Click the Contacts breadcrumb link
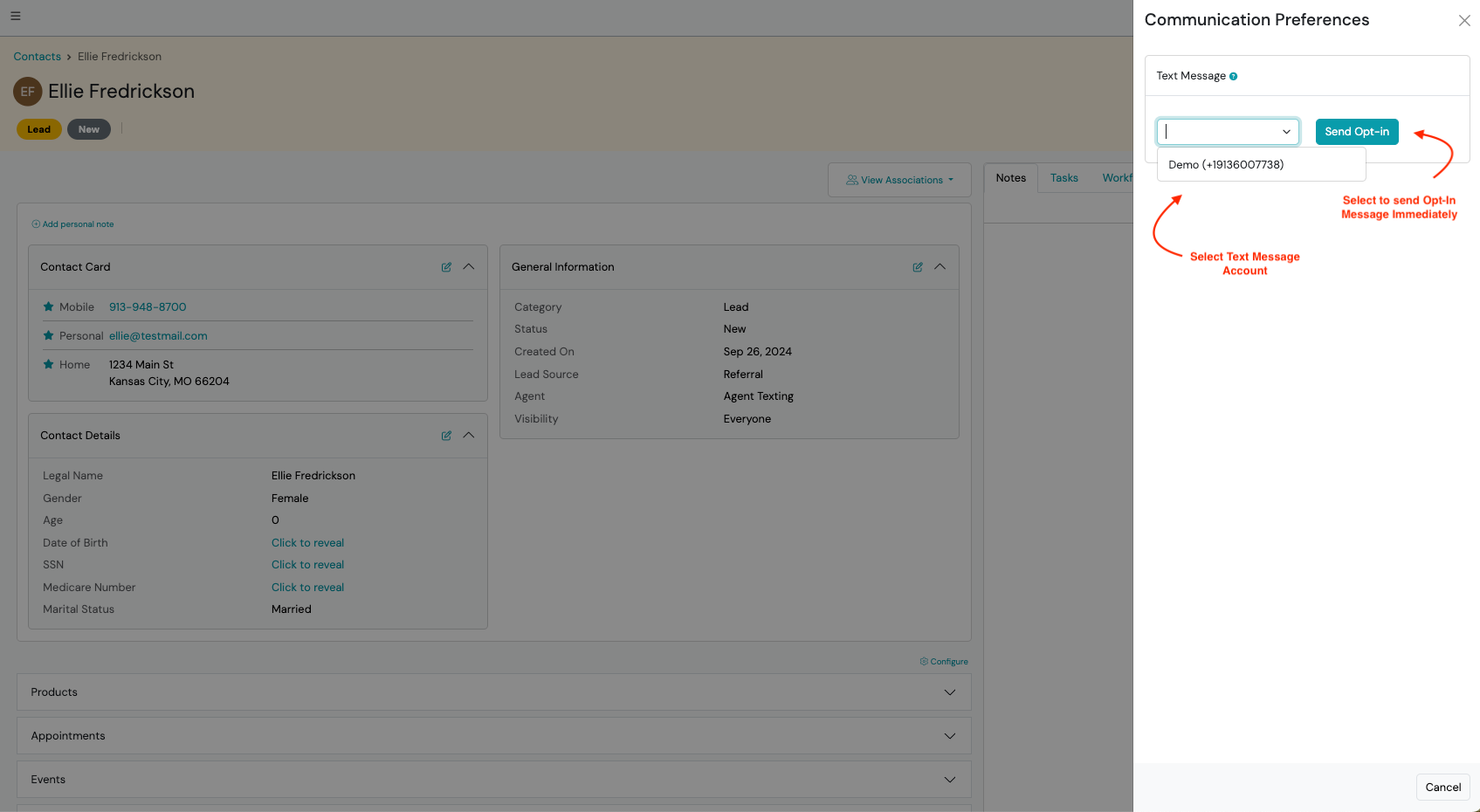Viewport: 1480px width, 812px height. (x=38, y=57)
